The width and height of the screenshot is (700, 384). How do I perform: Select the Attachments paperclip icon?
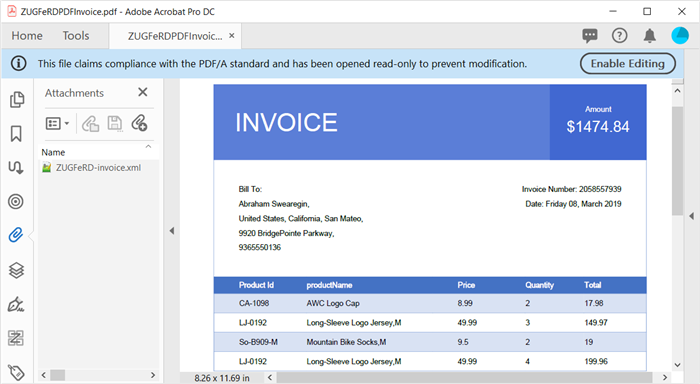(16, 235)
